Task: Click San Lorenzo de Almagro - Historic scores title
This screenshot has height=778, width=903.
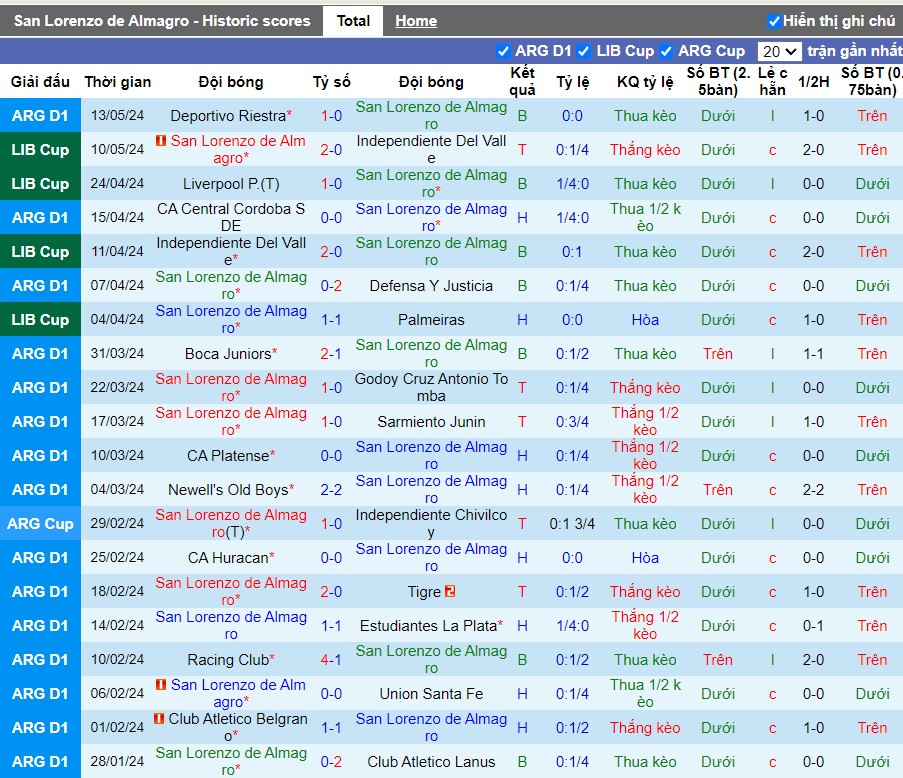Action: tap(162, 21)
